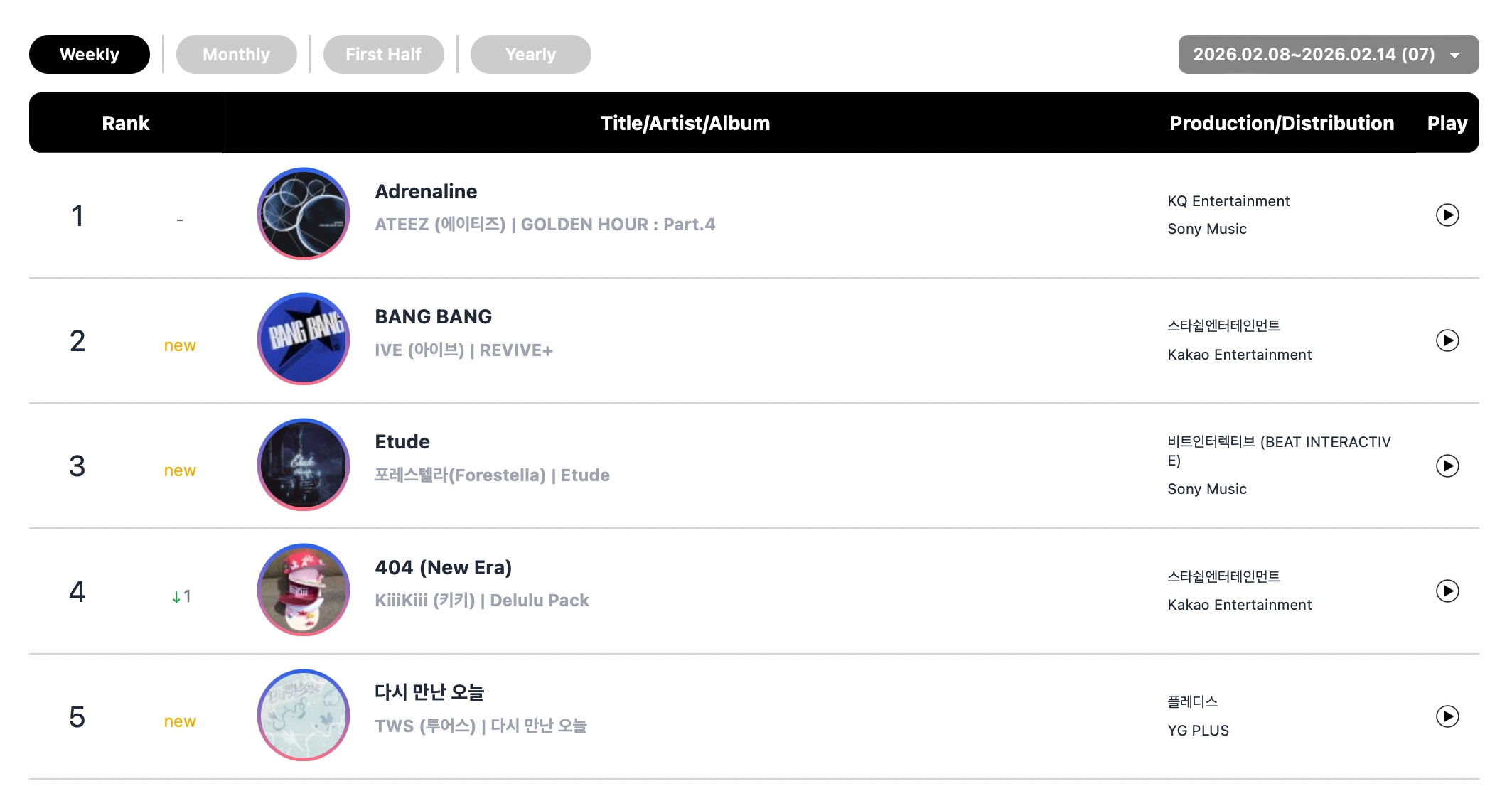Open the BANG BANG title link
Viewport: 1512px width, 791px height.
click(x=433, y=317)
